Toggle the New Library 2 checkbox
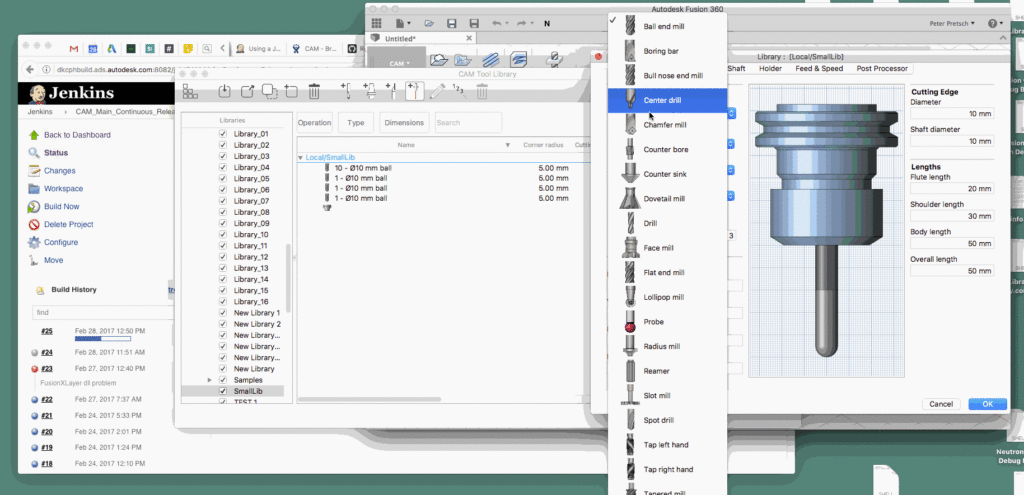Viewport: 1024px width, 495px height. 223,324
